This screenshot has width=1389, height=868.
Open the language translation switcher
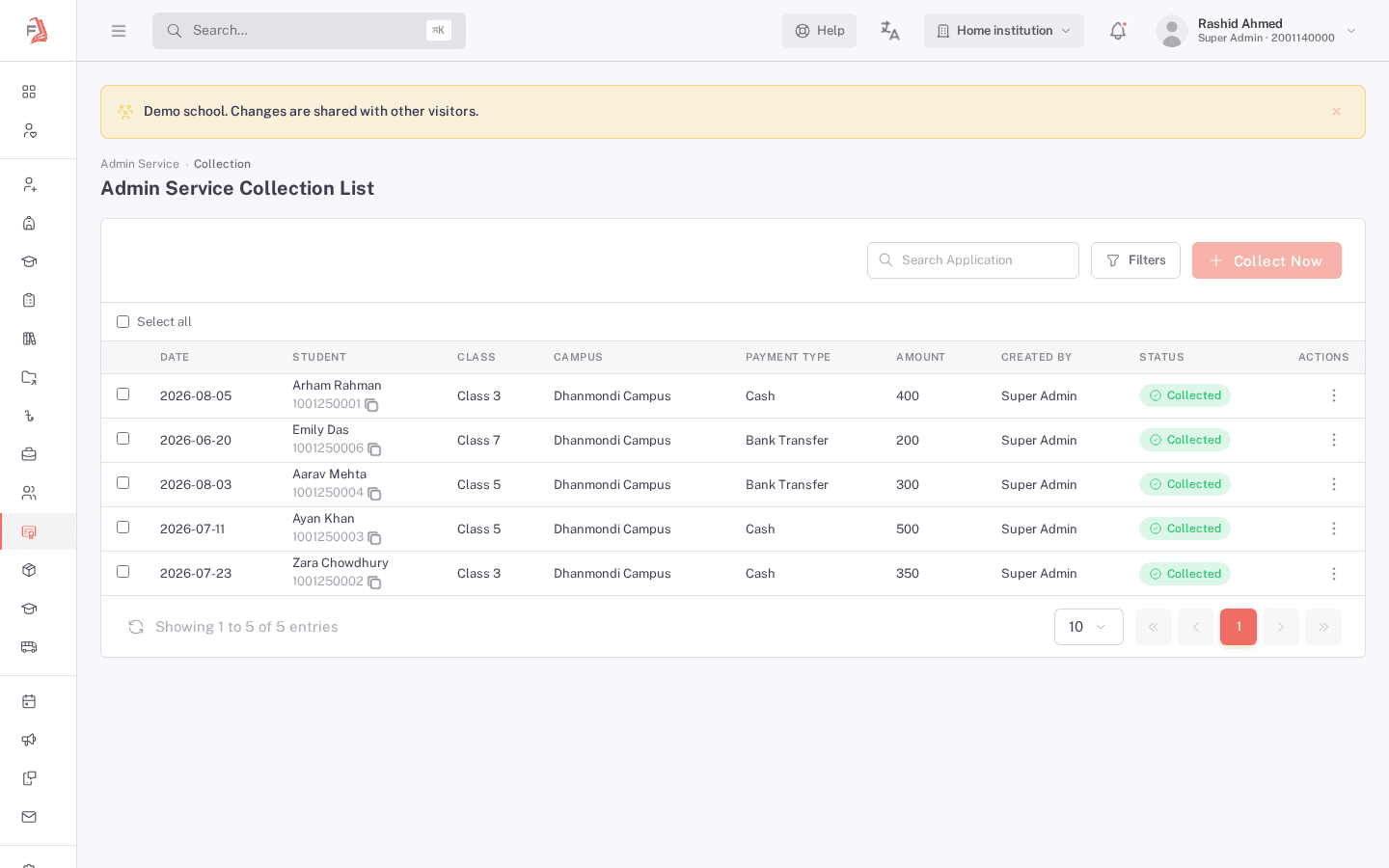pyautogui.click(x=890, y=31)
